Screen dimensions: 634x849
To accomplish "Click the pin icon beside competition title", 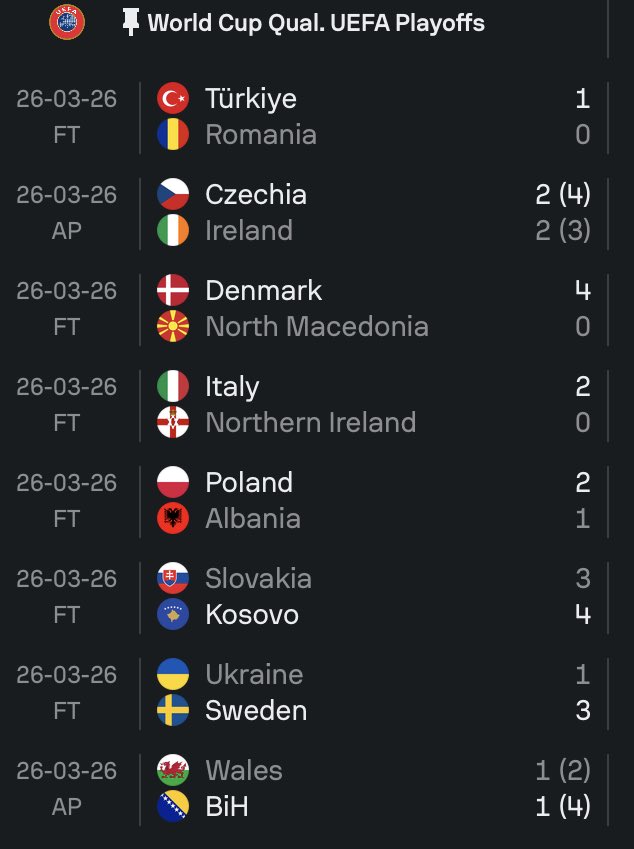I will (x=130, y=23).
